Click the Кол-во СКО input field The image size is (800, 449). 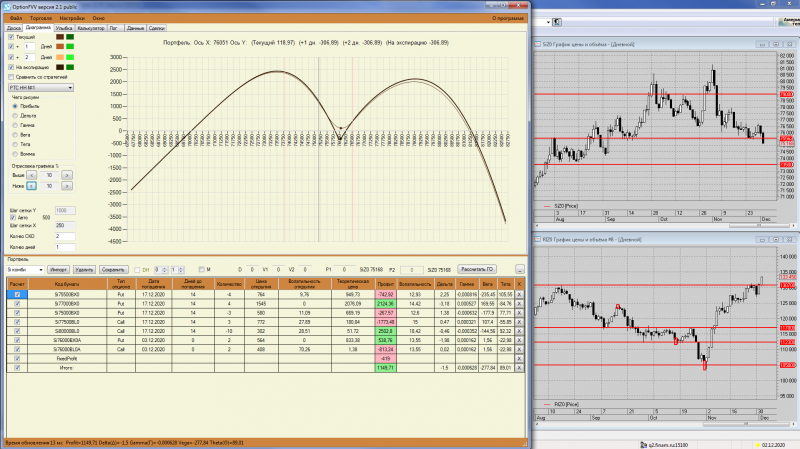(65, 236)
